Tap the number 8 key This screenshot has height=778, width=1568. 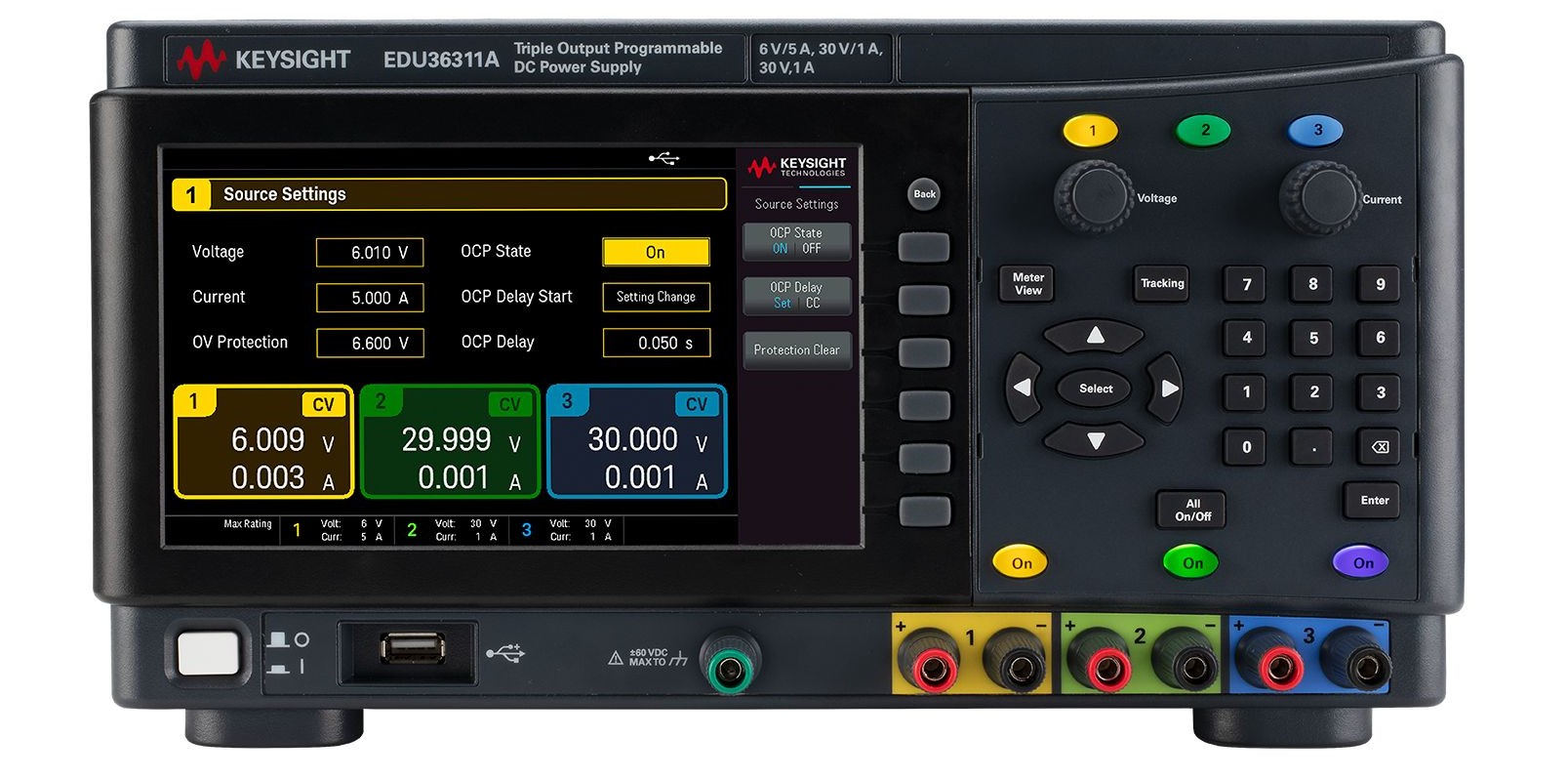[1312, 284]
